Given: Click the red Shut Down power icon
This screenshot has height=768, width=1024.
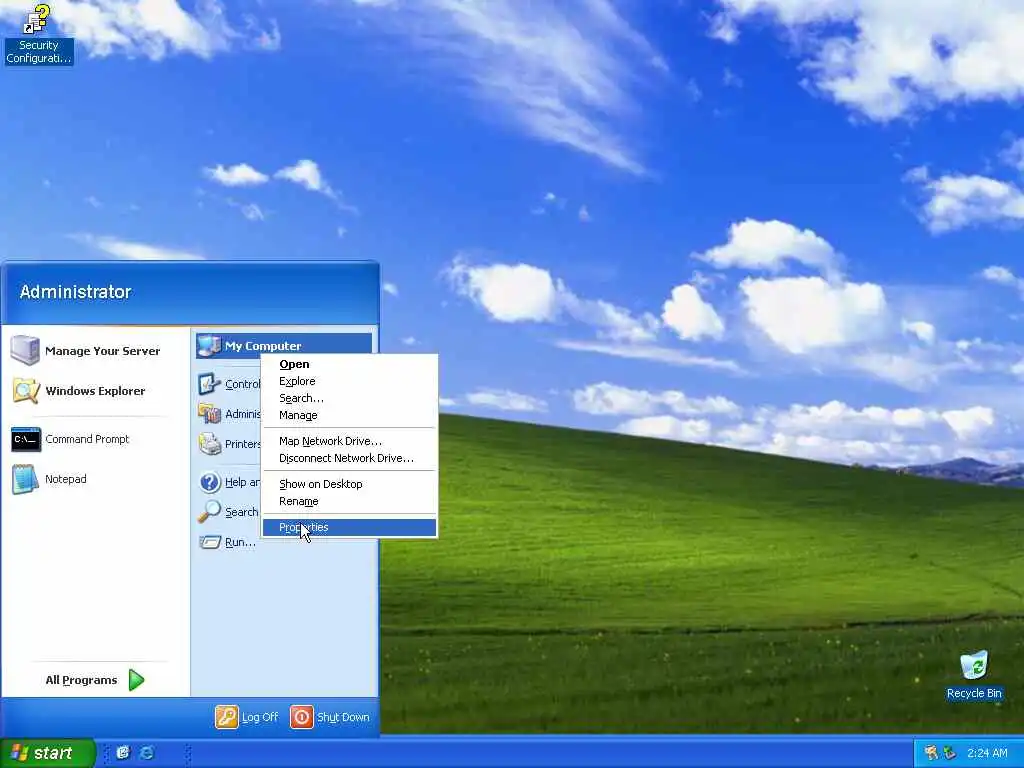Looking at the screenshot, I should 301,717.
